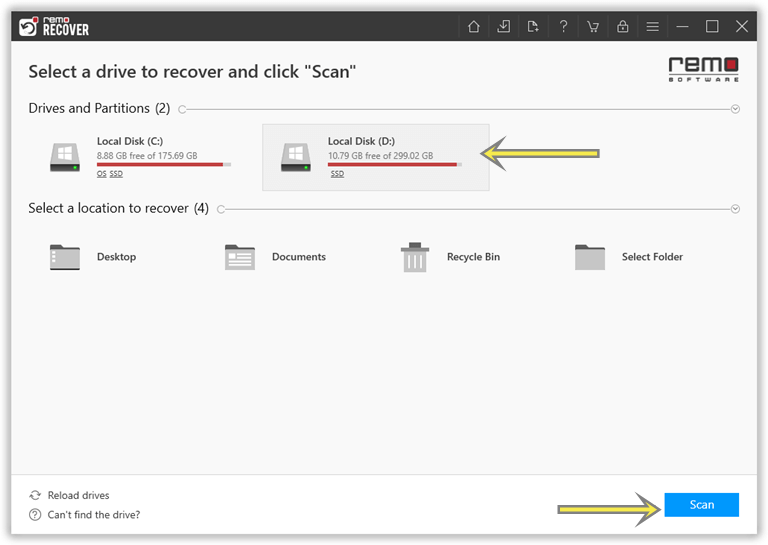Click 8.88 GB free of 175.69 GB text
Image resolution: width=768 pixels, height=545 pixels.
147,156
